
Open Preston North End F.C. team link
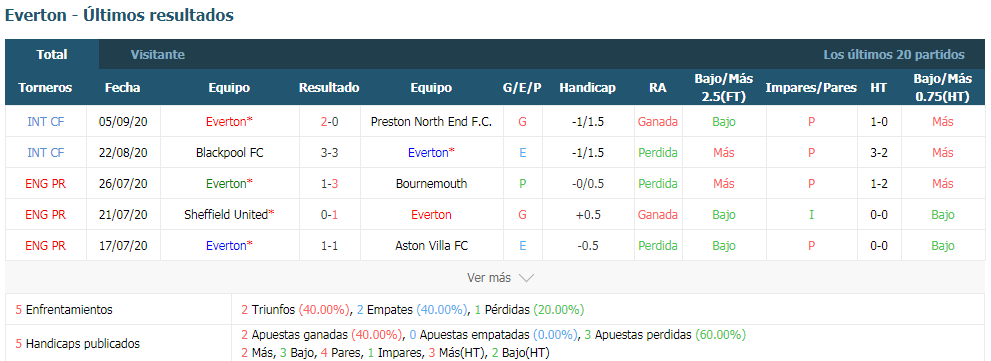(x=431, y=121)
